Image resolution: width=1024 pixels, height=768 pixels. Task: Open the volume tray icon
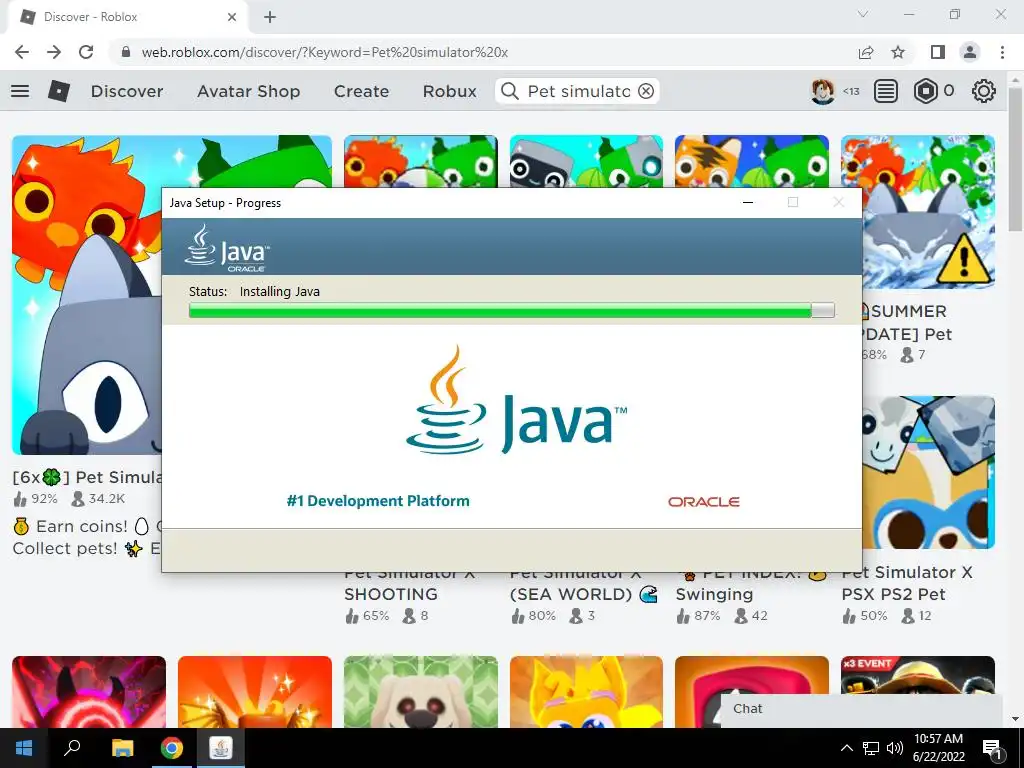click(x=895, y=748)
